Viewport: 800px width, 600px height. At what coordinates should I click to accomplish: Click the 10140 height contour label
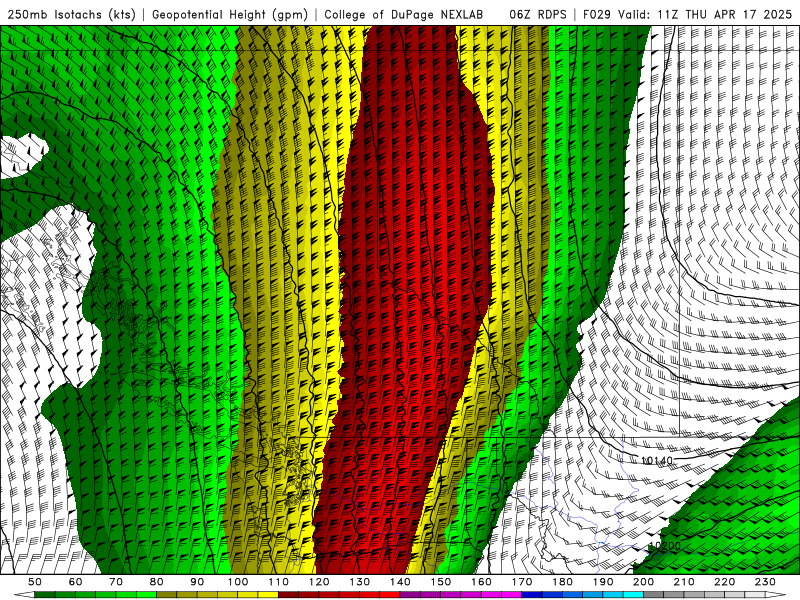(x=657, y=461)
